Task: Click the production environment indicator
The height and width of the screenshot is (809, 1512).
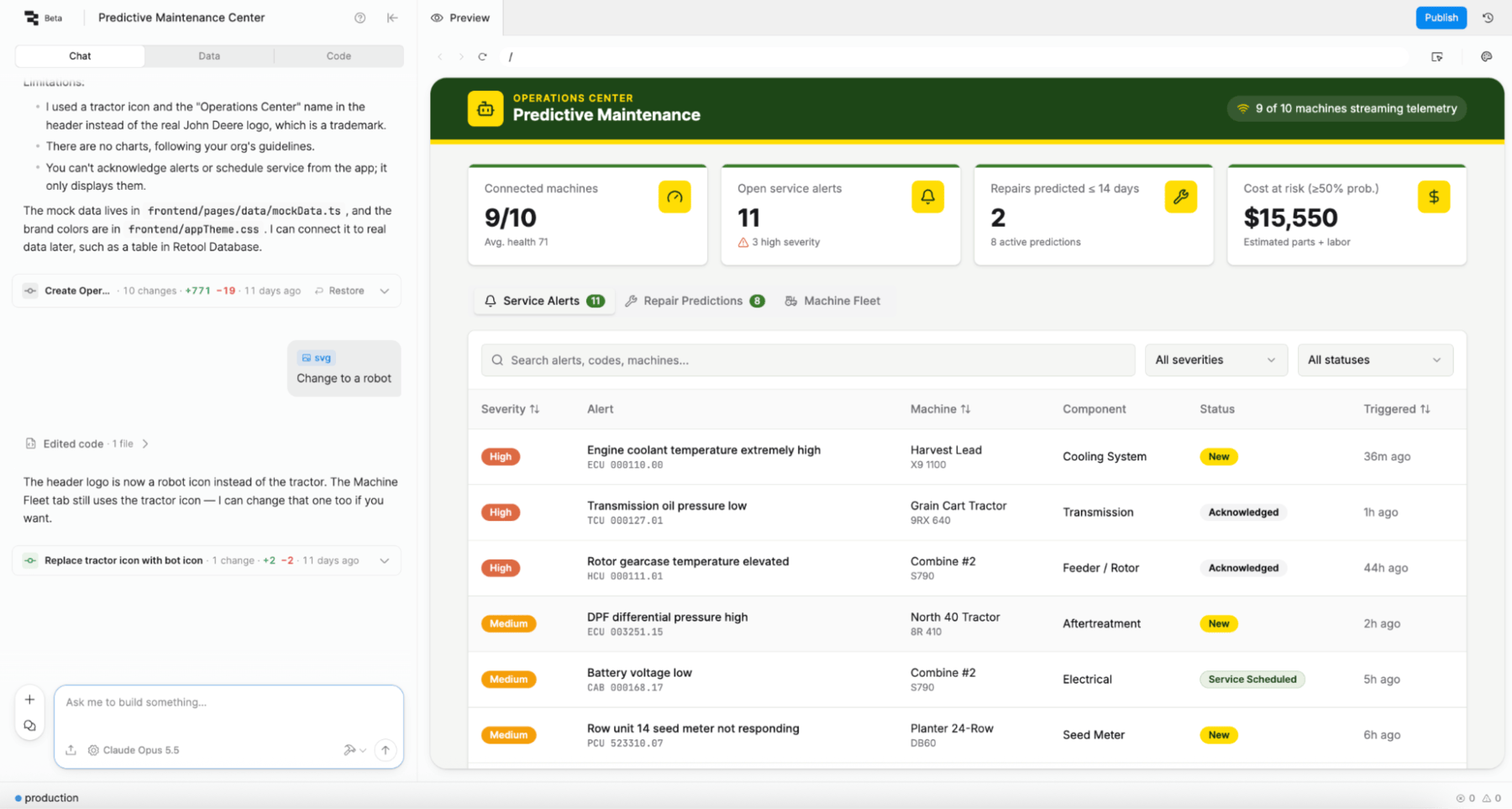Action: click(x=46, y=798)
